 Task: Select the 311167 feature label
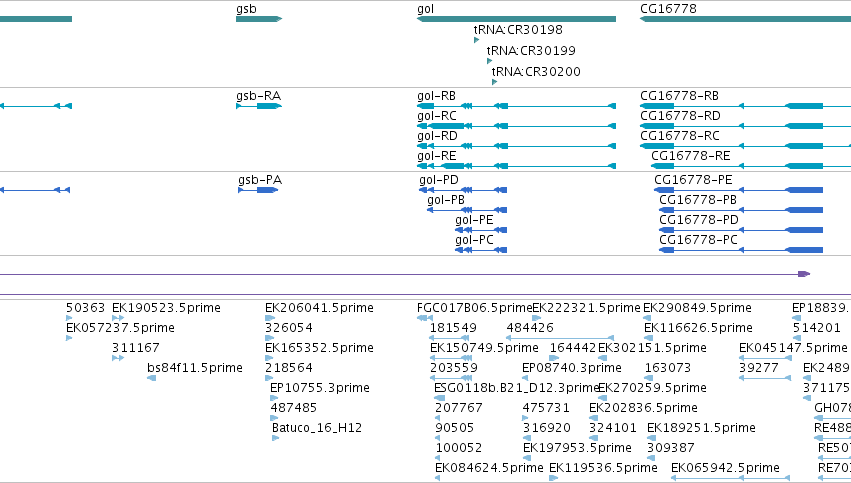[x=135, y=348]
